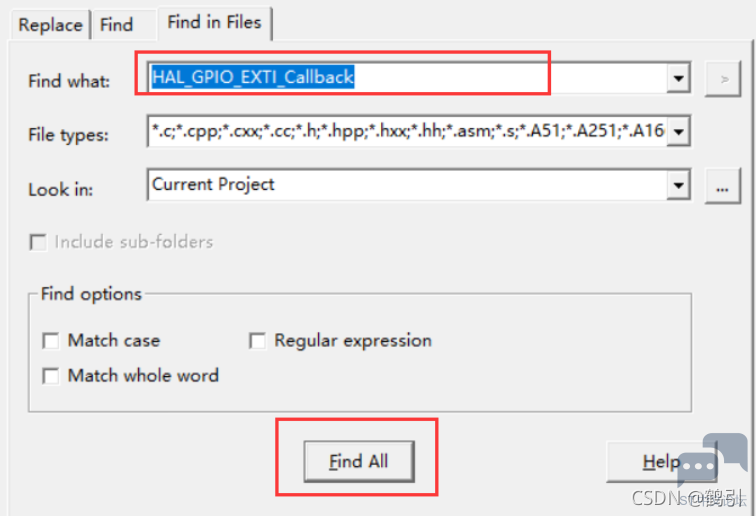Viewport: 756px width, 516px height.
Task: Select the Find in Files tab
Action: point(215,23)
